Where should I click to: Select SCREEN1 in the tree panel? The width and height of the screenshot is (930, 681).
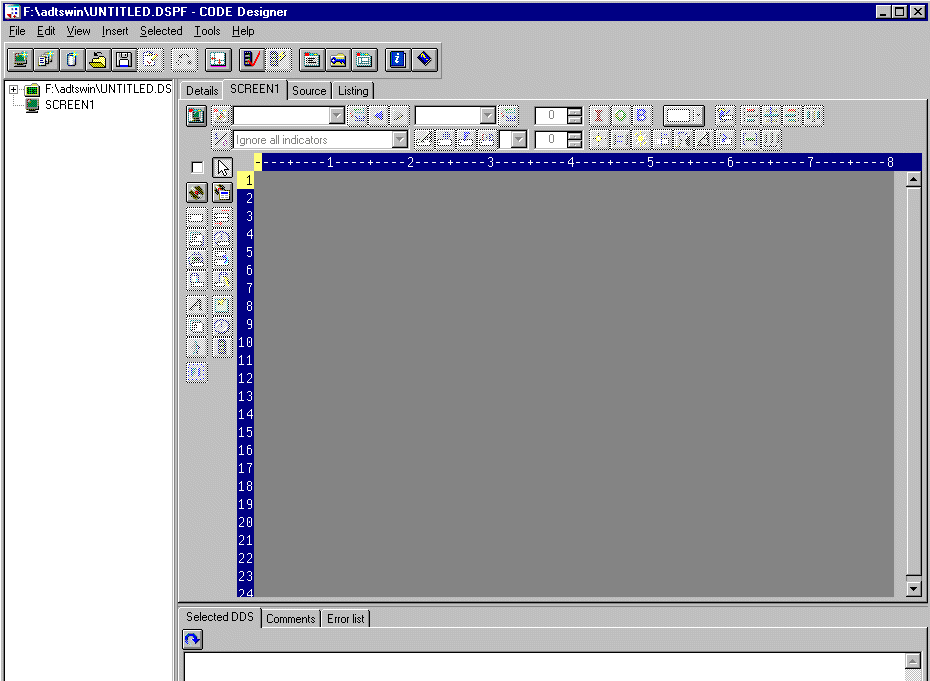coord(69,105)
